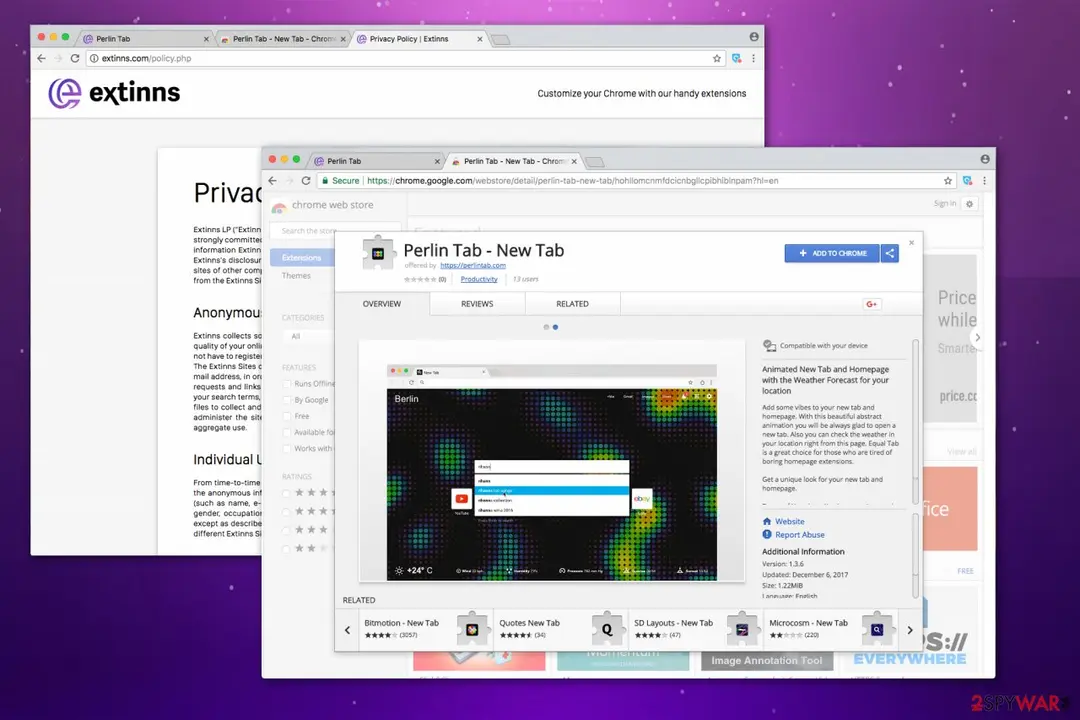Select first screenshot carousel dot

coord(546,327)
